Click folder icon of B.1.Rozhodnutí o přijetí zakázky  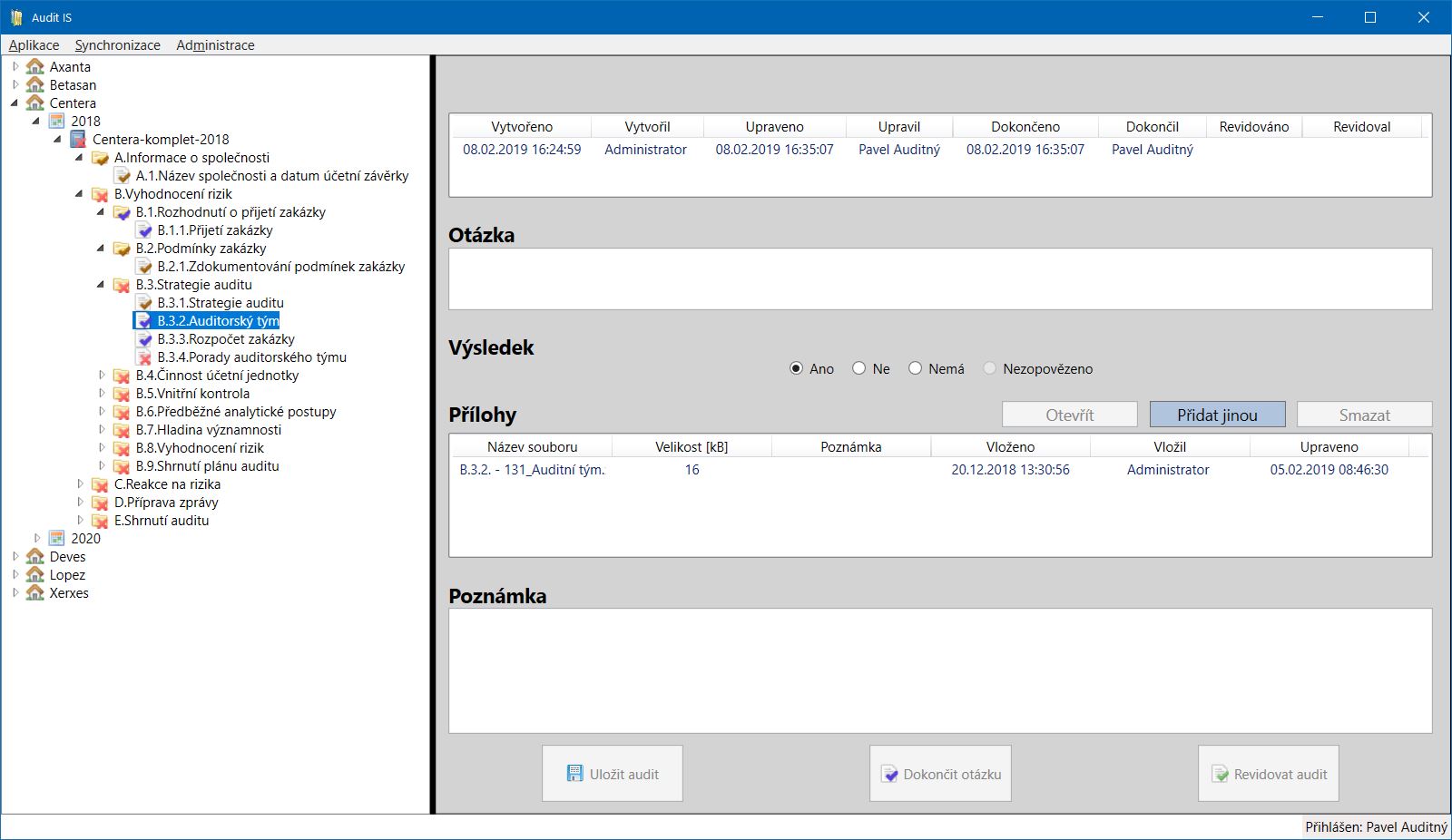pos(122,212)
